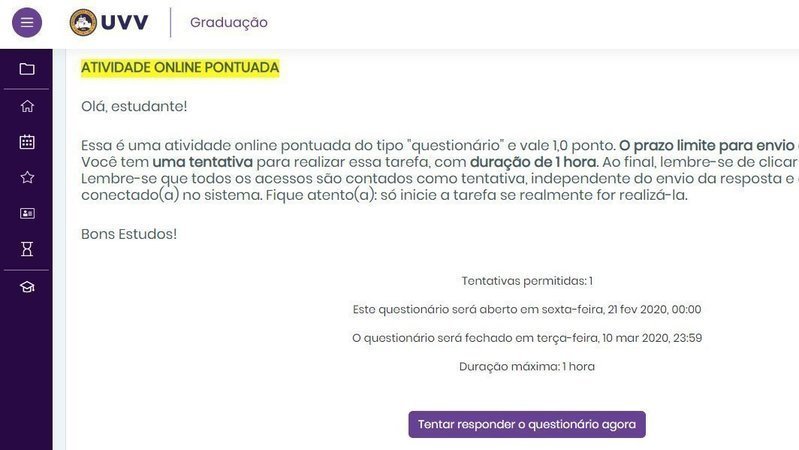Click the 'Duração máxima: 1 hora' text
The width and height of the screenshot is (799, 450).
tap(527, 366)
